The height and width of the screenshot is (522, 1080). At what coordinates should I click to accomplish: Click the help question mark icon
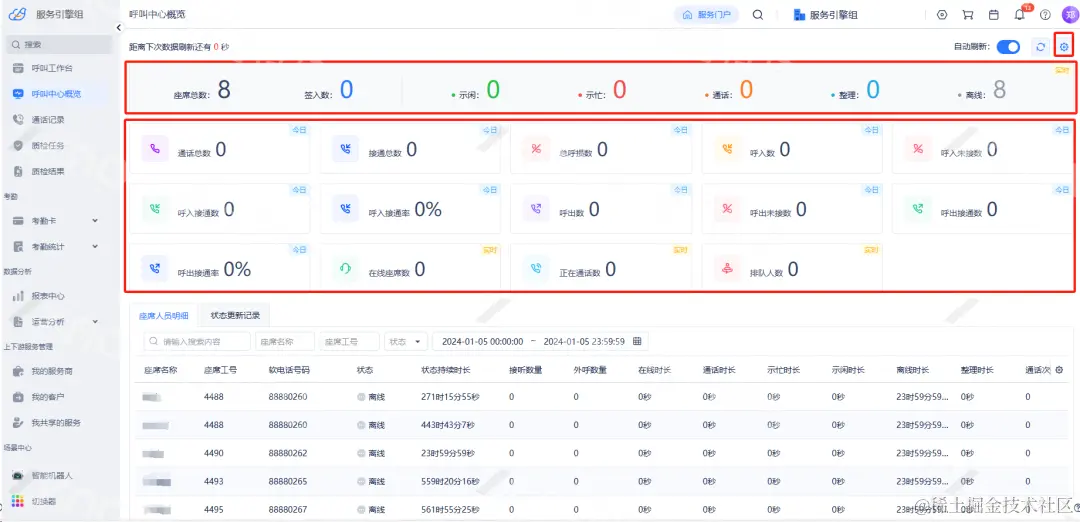click(x=1045, y=14)
